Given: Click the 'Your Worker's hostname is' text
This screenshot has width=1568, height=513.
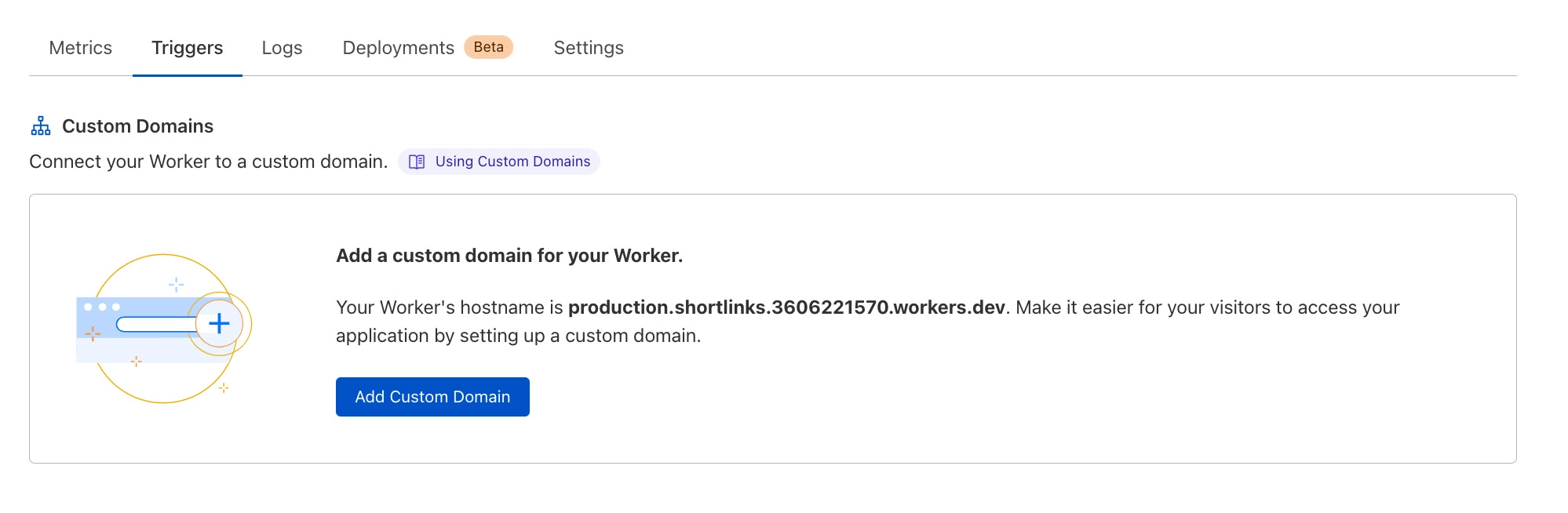Looking at the screenshot, I should tap(449, 307).
